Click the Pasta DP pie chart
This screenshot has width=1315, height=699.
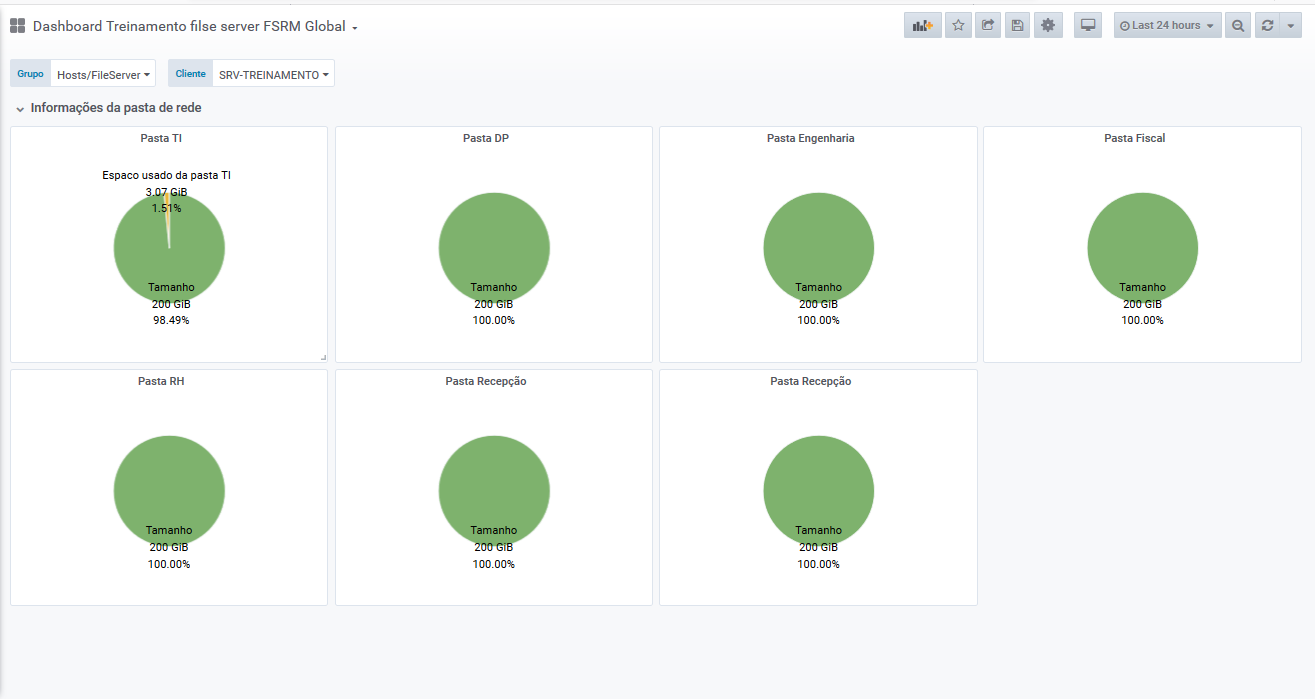point(494,248)
